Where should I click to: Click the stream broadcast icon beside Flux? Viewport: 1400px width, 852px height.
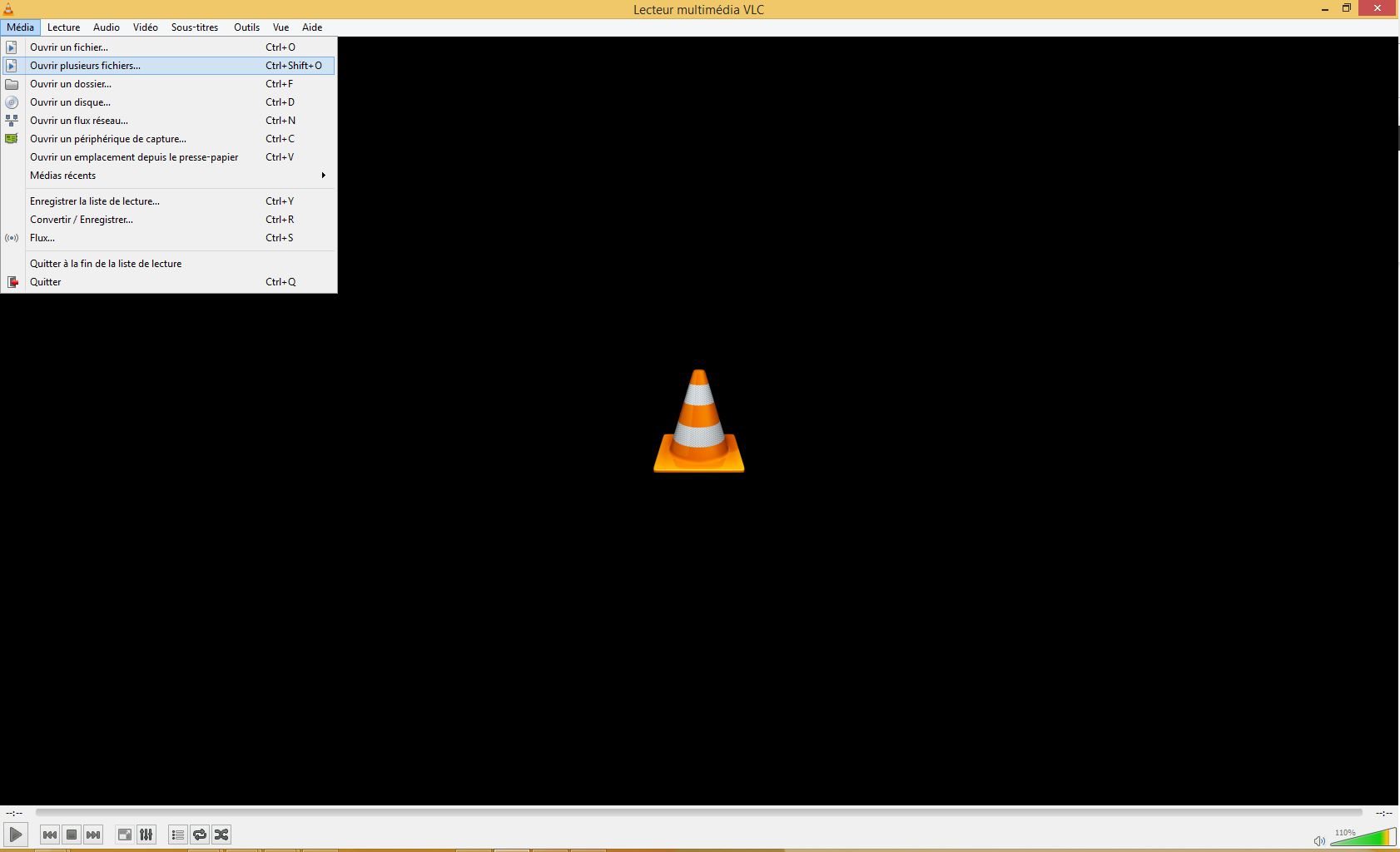(x=12, y=238)
